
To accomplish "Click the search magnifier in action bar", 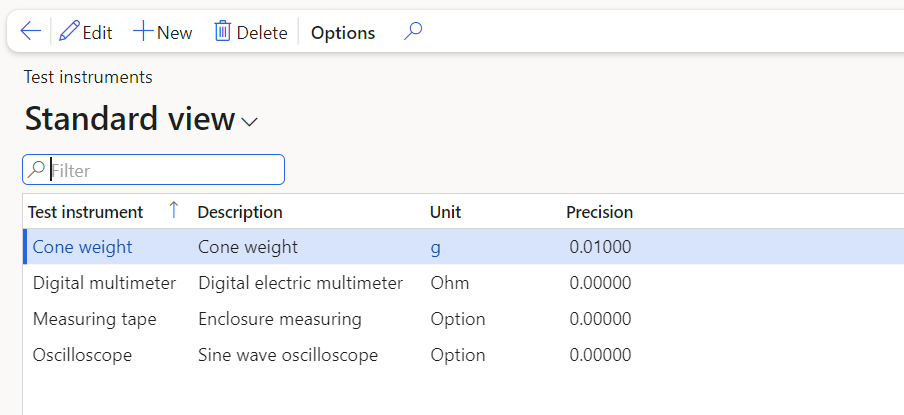I will 413,32.
